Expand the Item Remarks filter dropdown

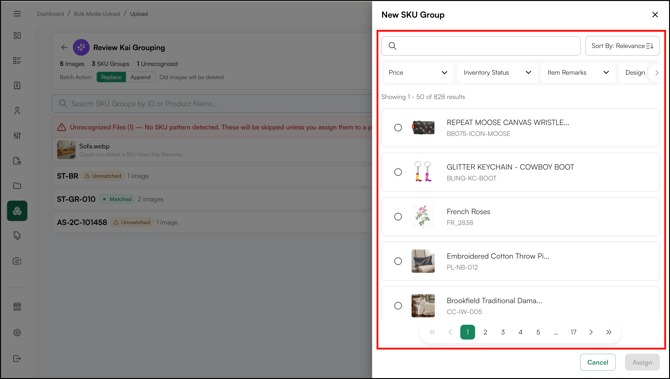(578, 73)
